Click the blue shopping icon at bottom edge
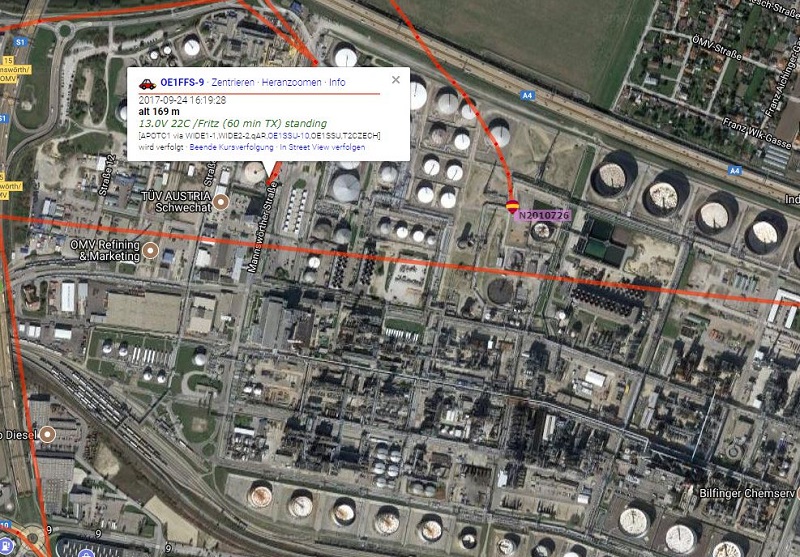This screenshot has height=557, width=800. pos(86,554)
